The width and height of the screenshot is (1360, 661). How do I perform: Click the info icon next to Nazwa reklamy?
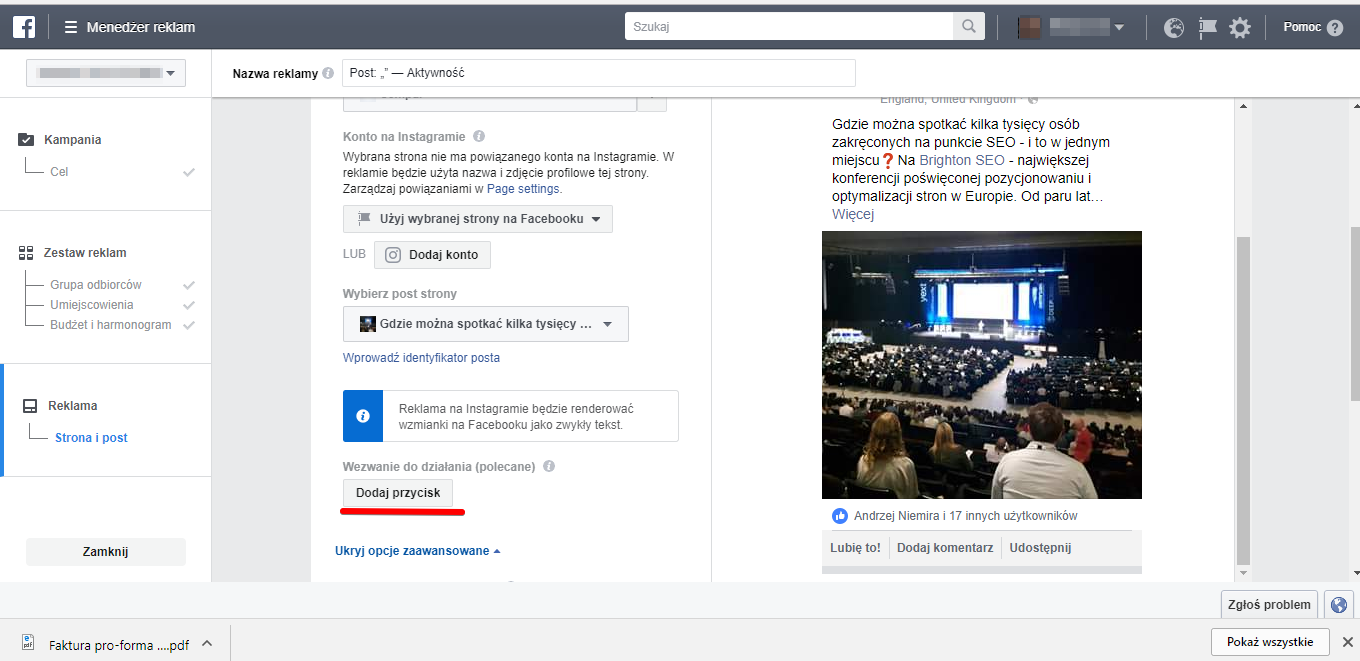click(x=328, y=73)
